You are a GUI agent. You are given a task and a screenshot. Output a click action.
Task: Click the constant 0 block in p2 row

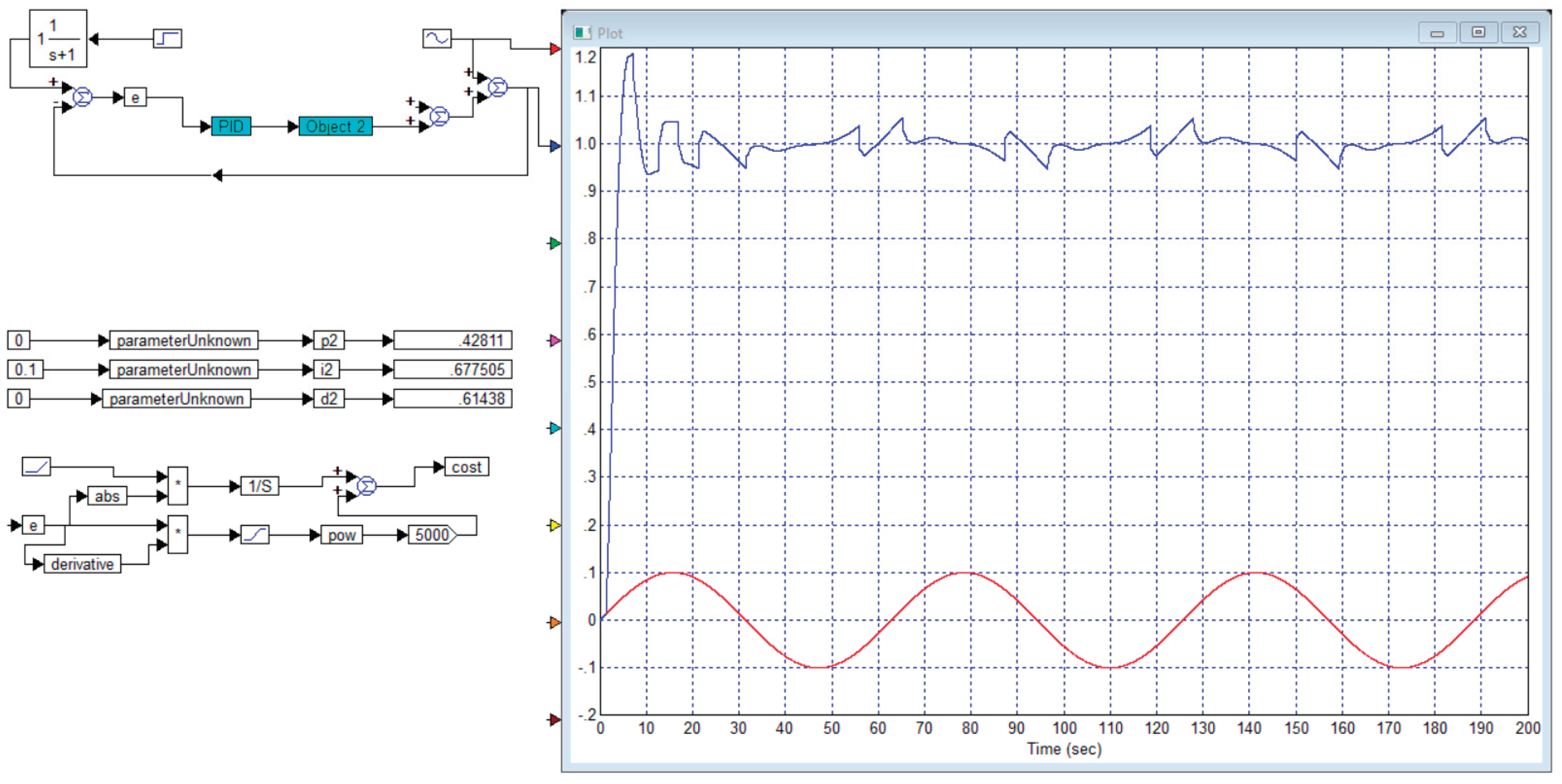coord(19,340)
